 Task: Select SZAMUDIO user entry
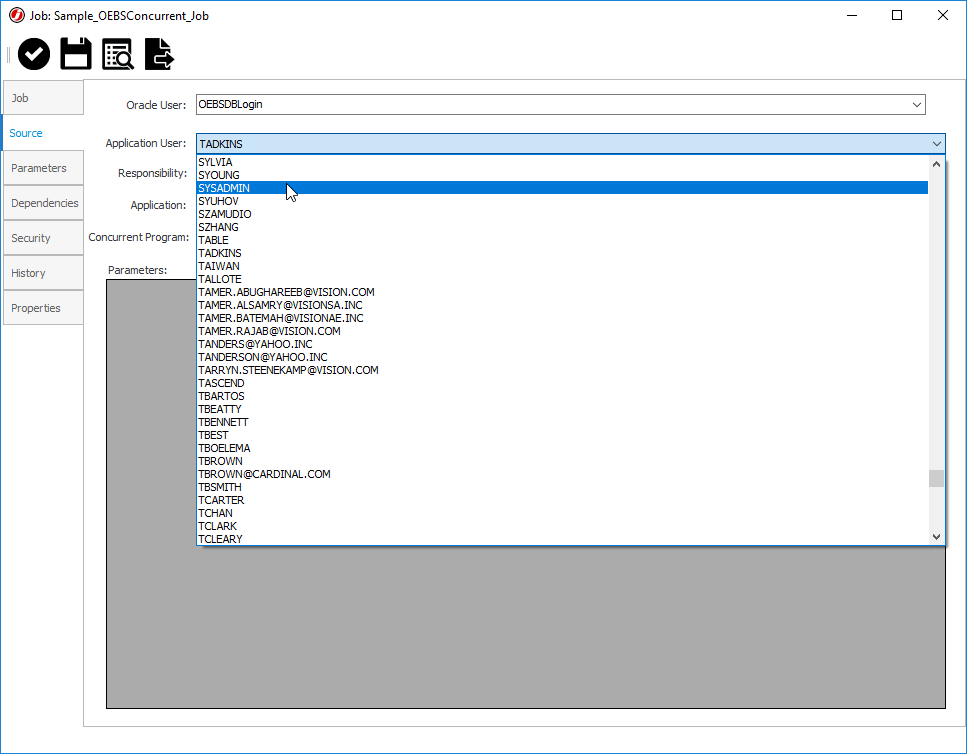(x=562, y=214)
